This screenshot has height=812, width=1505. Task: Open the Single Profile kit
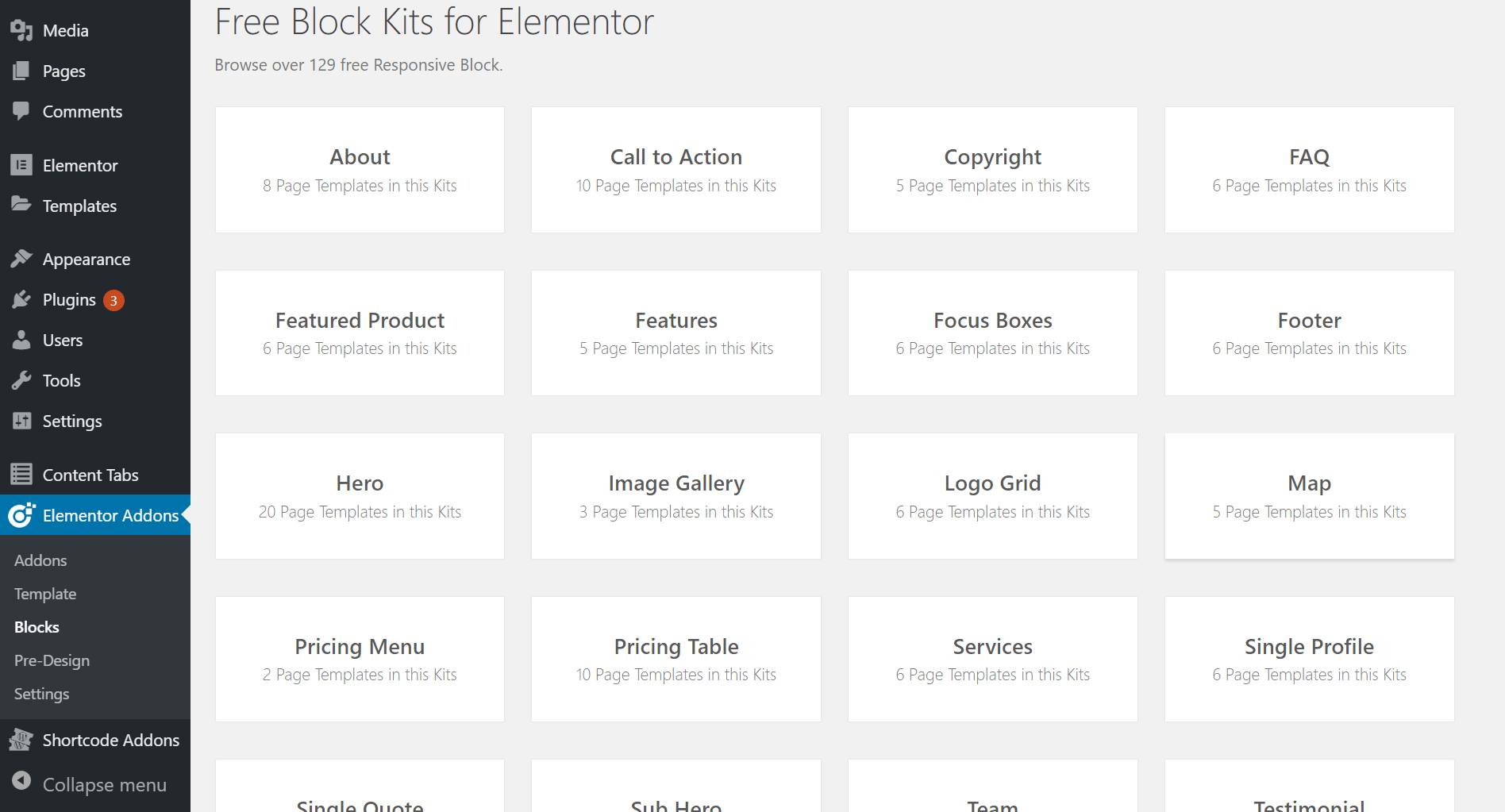[x=1309, y=660]
